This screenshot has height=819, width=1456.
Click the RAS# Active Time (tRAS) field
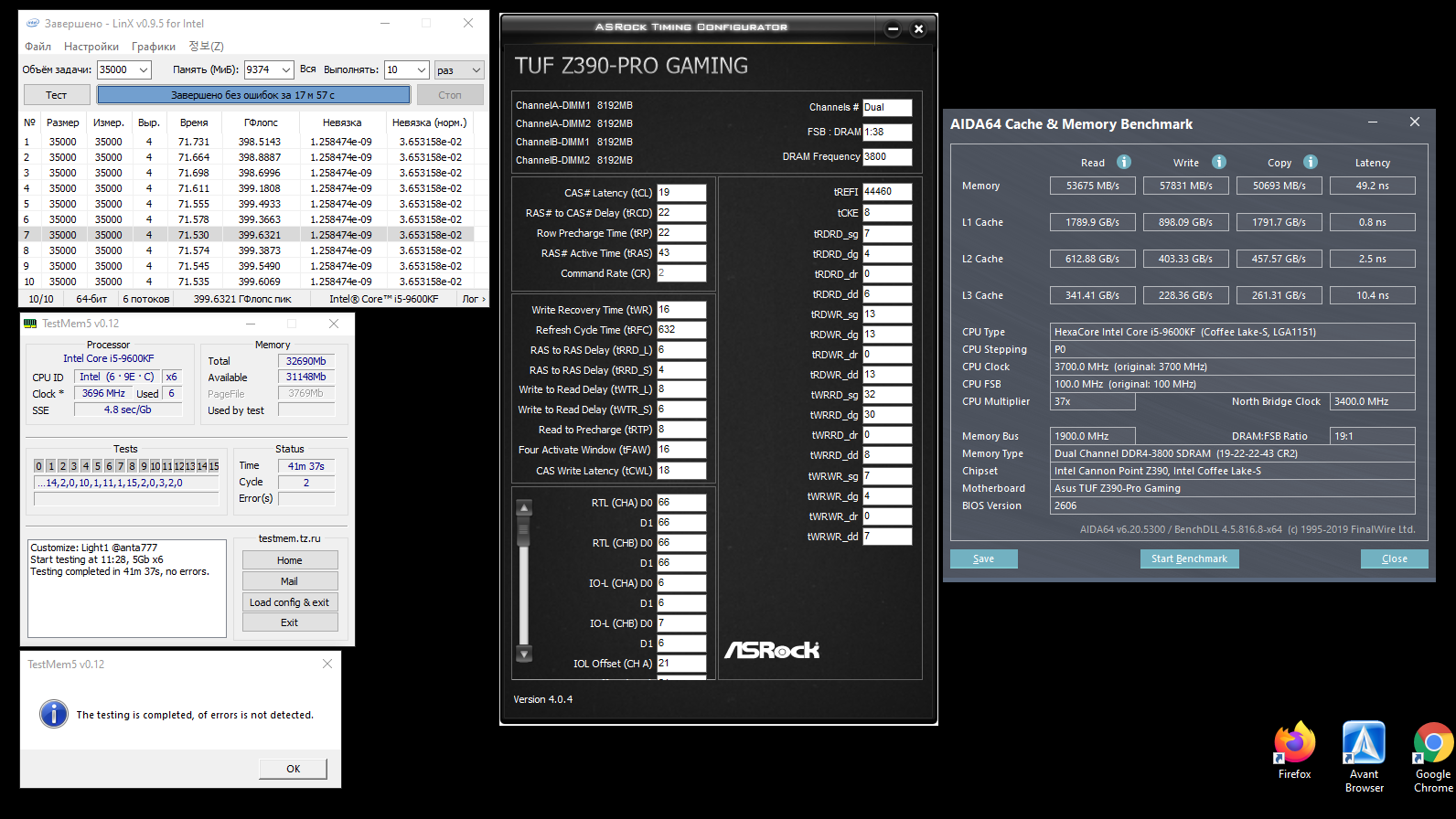(681, 253)
